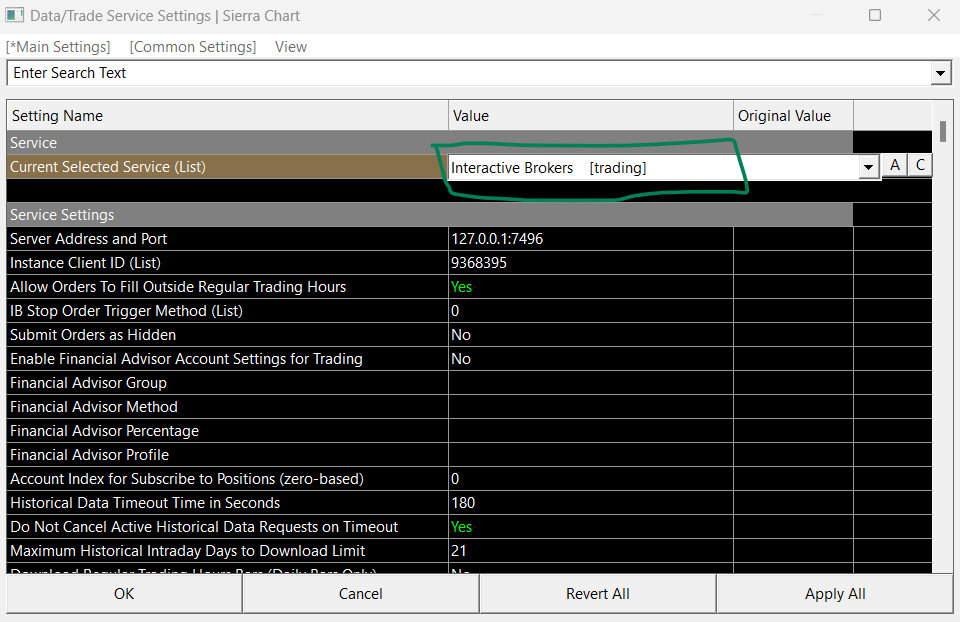
Task: Click the A button beside service list
Action: [894, 165]
